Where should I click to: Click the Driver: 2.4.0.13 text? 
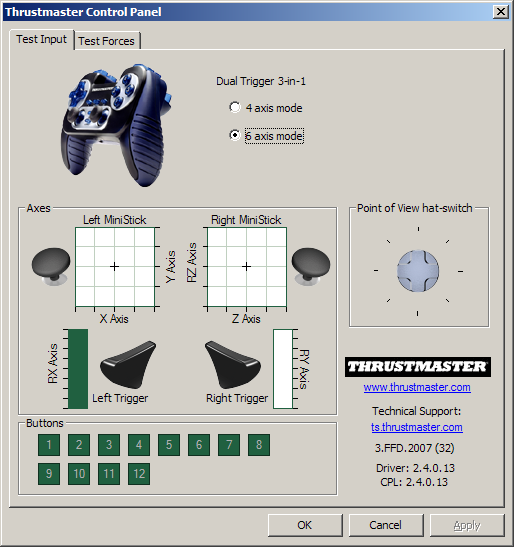[415, 468]
